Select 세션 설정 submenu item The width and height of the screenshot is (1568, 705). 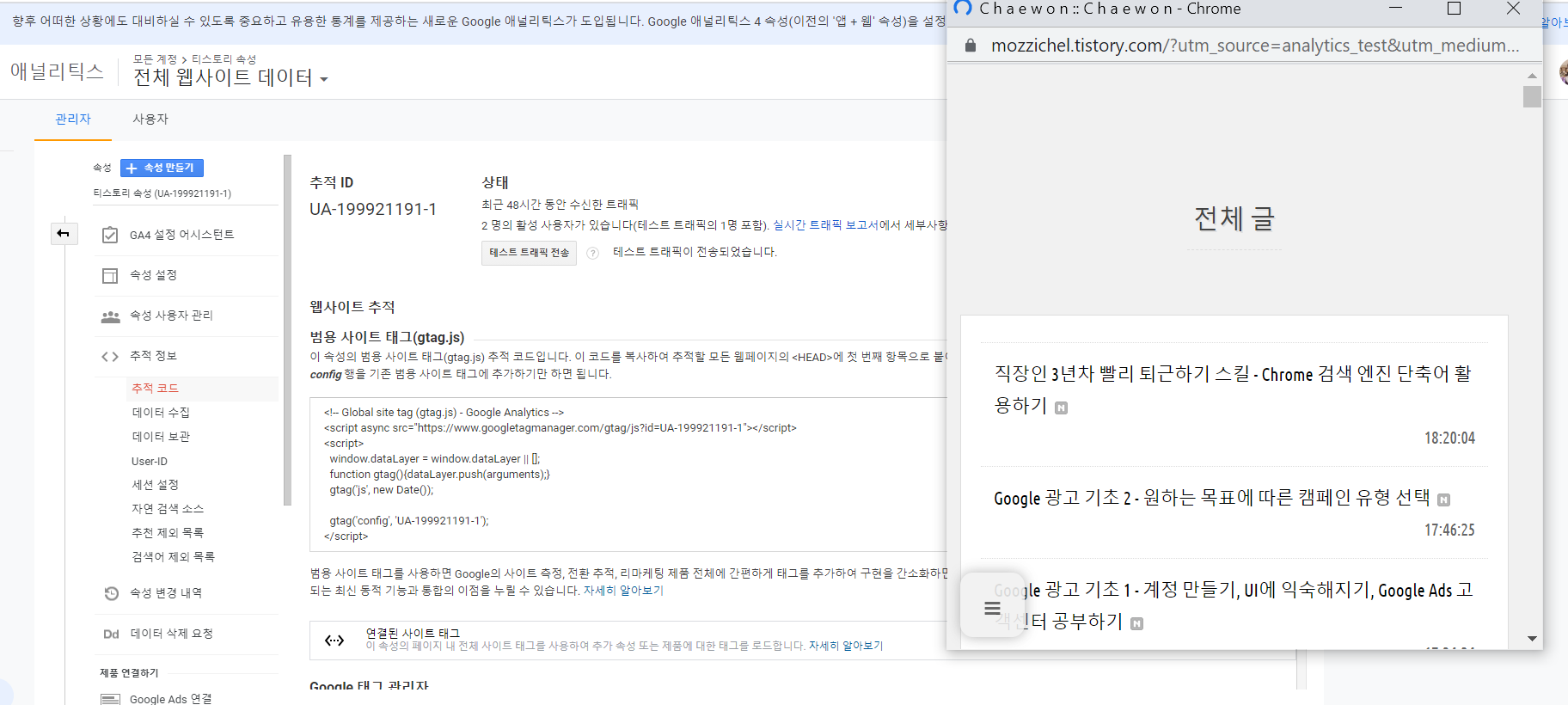(155, 485)
